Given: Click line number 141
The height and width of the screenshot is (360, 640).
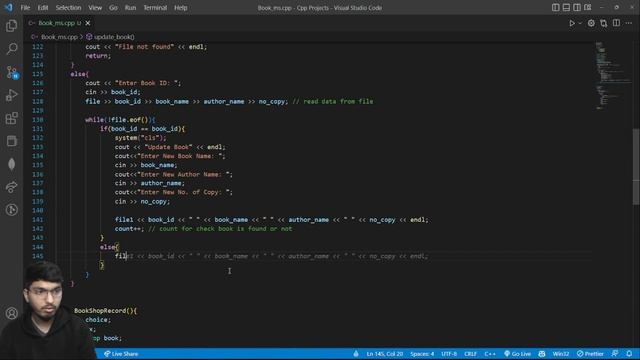Looking at the screenshot, I should click(38, 220).
